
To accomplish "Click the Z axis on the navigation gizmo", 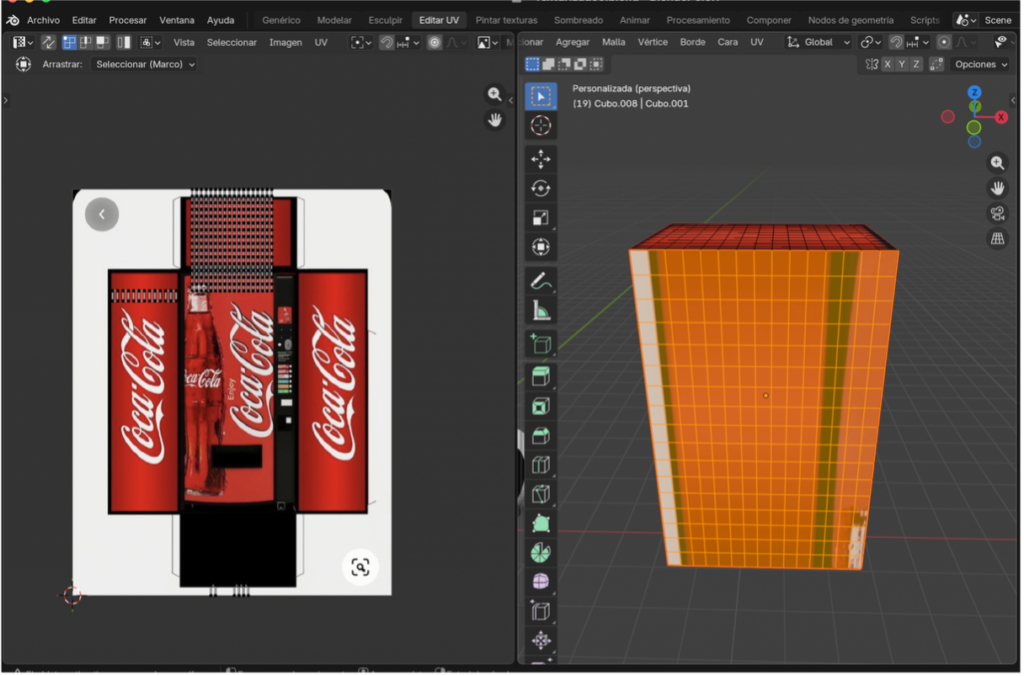I will coord(975,91).
